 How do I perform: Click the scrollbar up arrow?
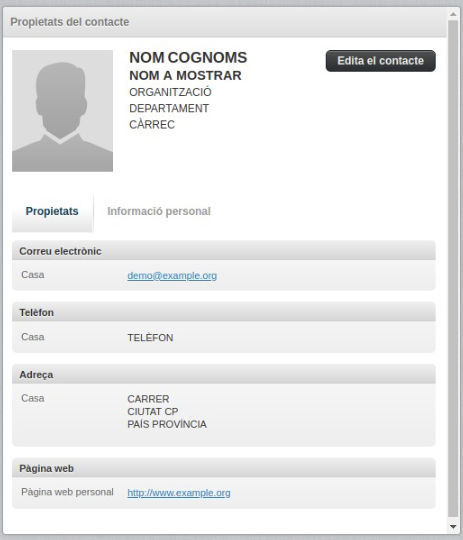point(453,14)
